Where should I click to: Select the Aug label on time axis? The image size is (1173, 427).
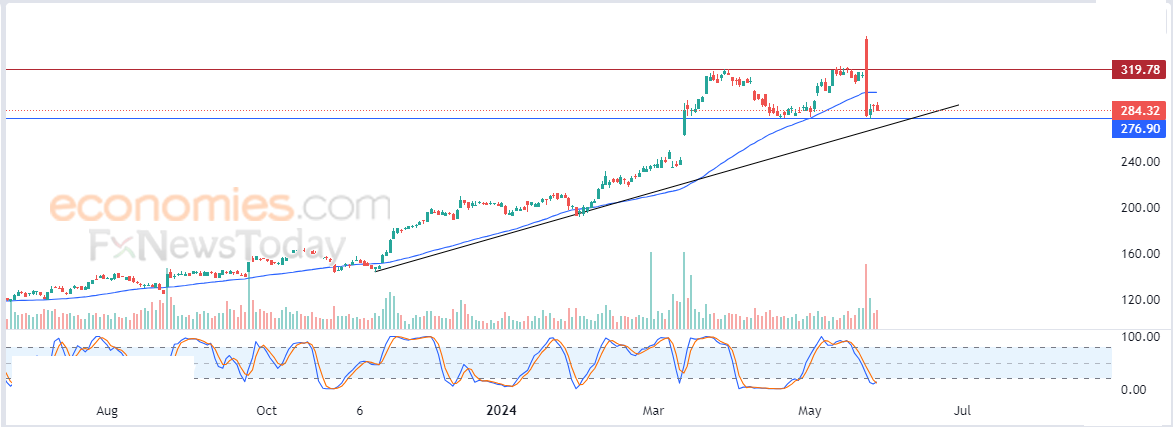click(x=108, y=411)
